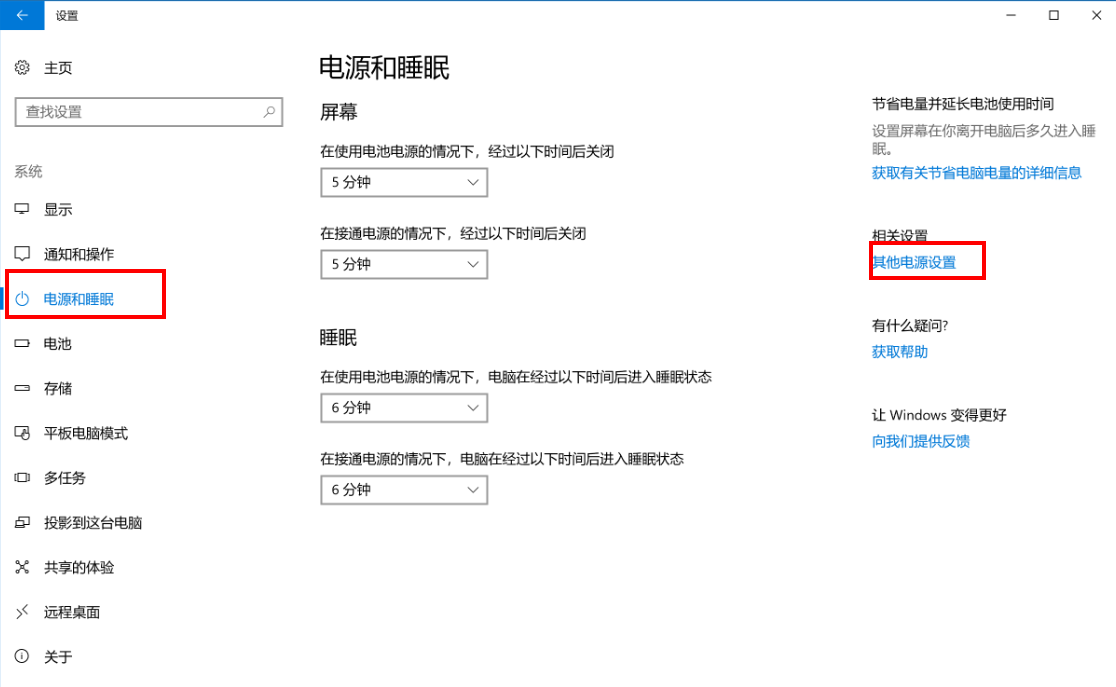Click the 通知和操作 message icon
Viewport: 1116px width, 687px height.
click(x=23, y=254)
